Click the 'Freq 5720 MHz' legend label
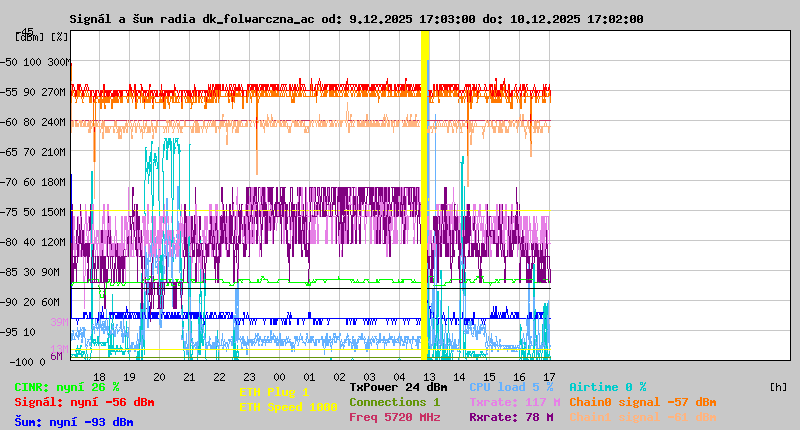Viewport: 800px width, 430px height. [x=394, y=417]
